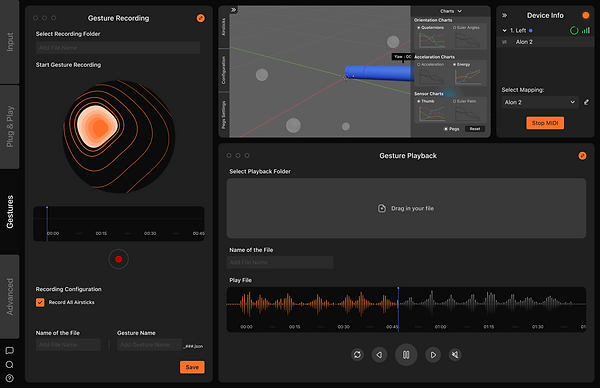Screen dimensions: 600x388
Task: Toggle the Pegs option in charts panel
Action: tap(452, 129)
